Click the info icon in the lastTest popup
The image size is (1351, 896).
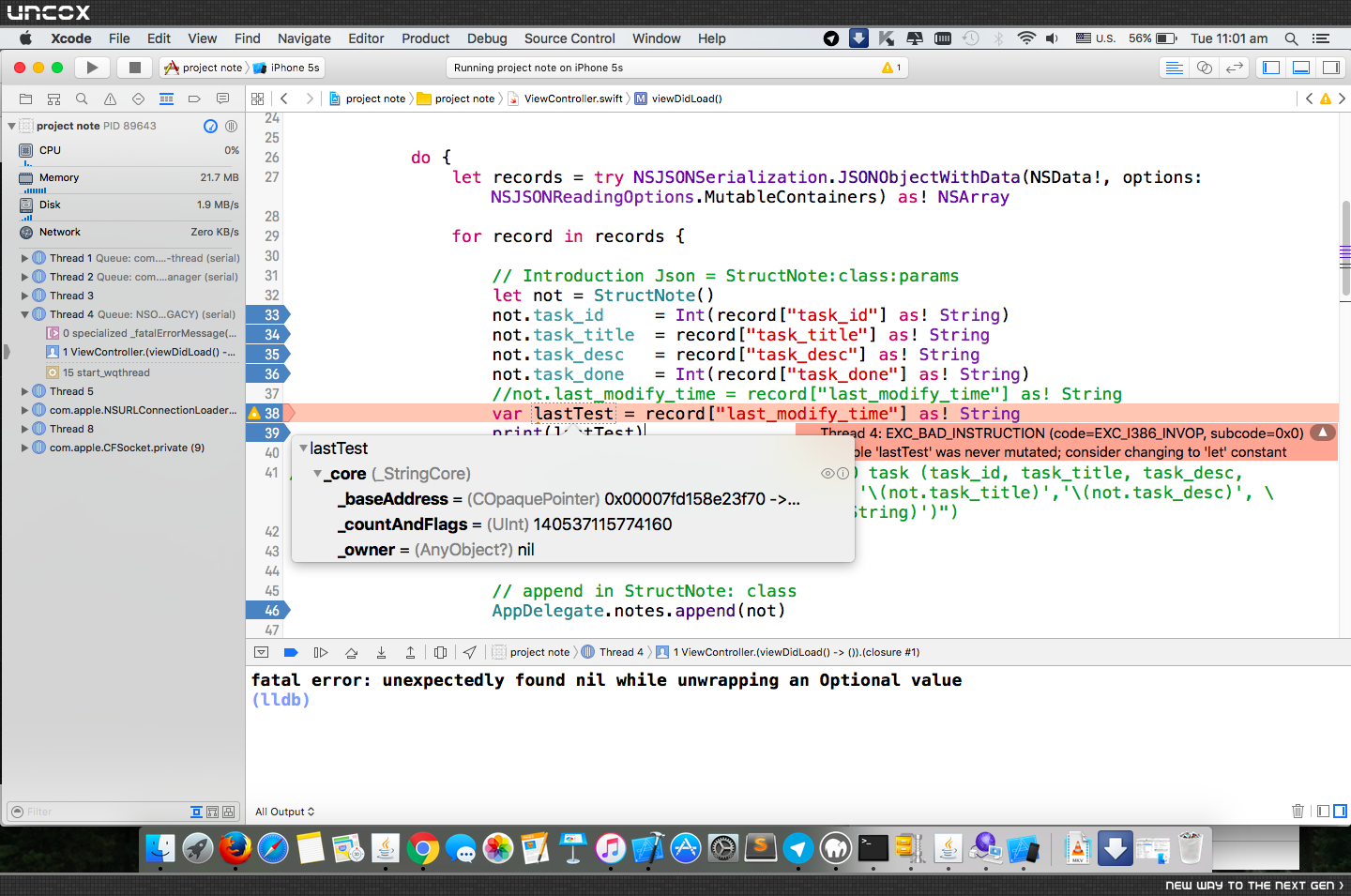coord(842,474)
